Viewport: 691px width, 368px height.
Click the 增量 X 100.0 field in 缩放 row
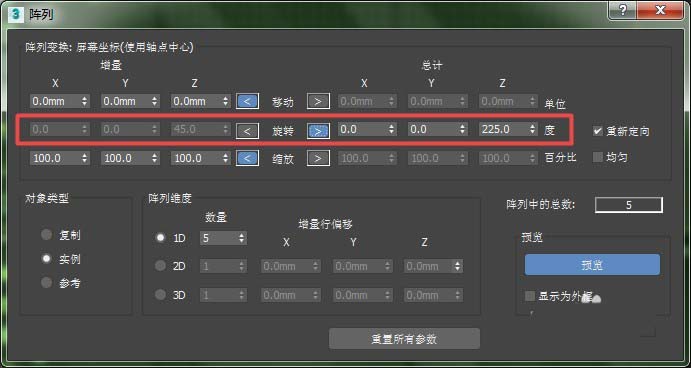(59, 158)
